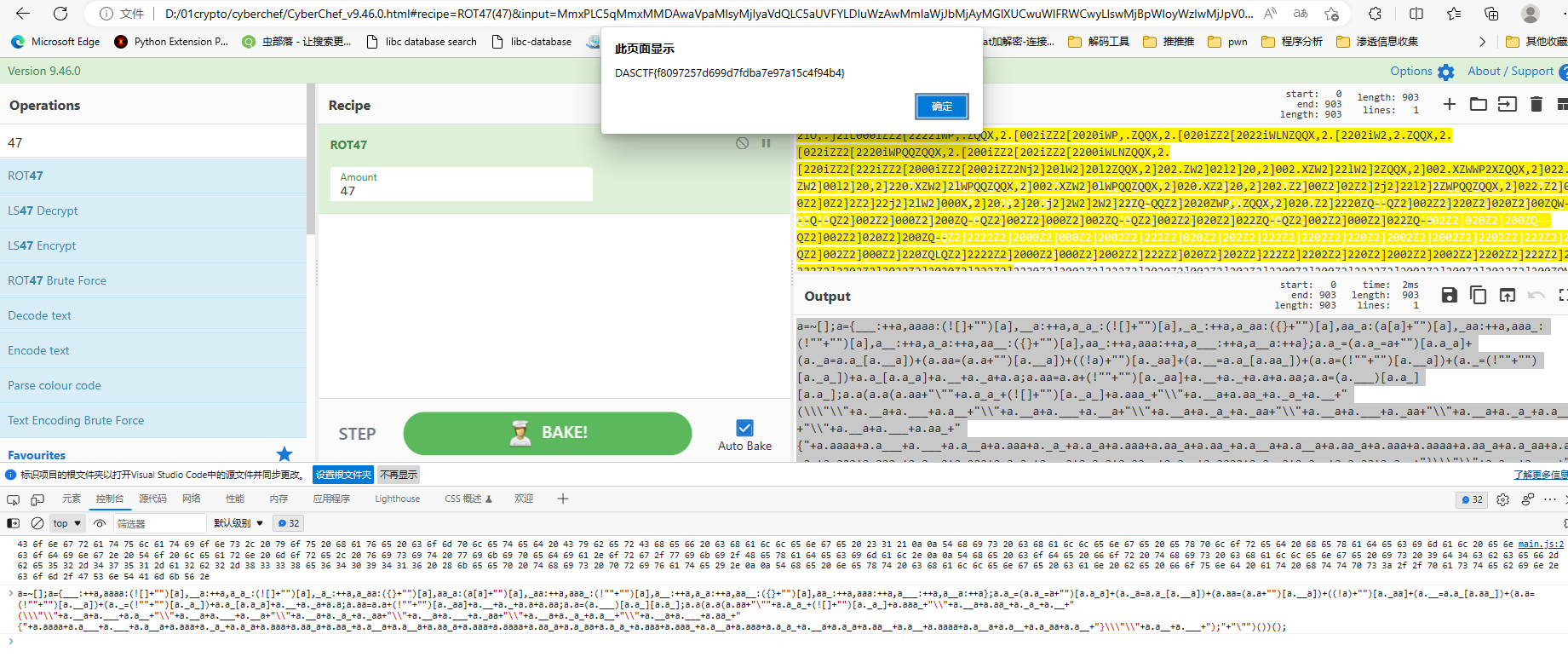Screen dimensions: 1568x663
Task: Switch to 性能 DevTools tab
Action: [235, 499]
